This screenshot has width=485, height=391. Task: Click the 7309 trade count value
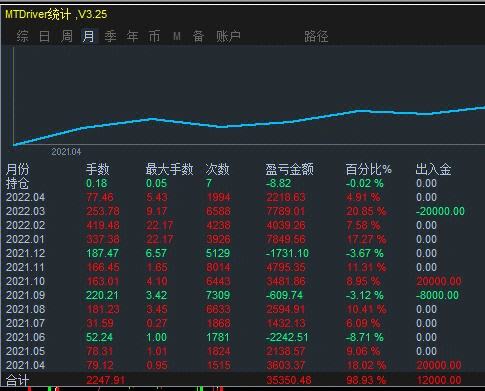218,295
